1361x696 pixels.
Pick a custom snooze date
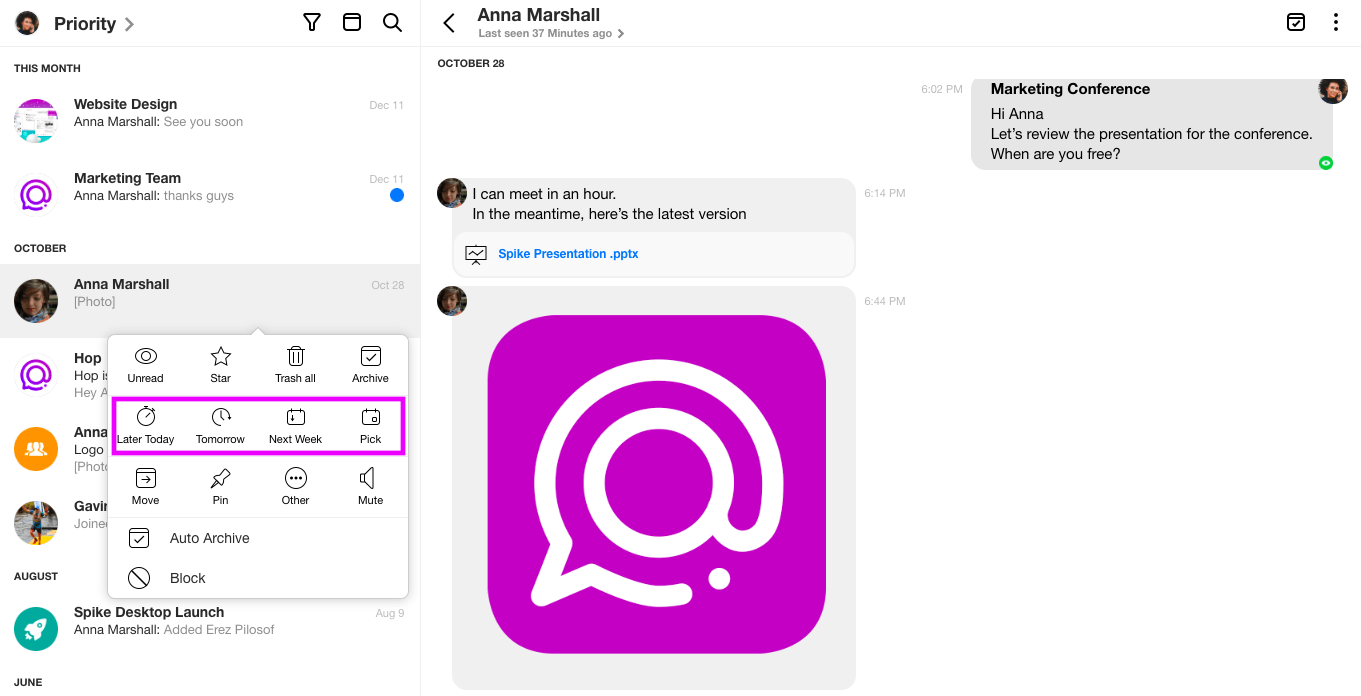pos(370,426)
